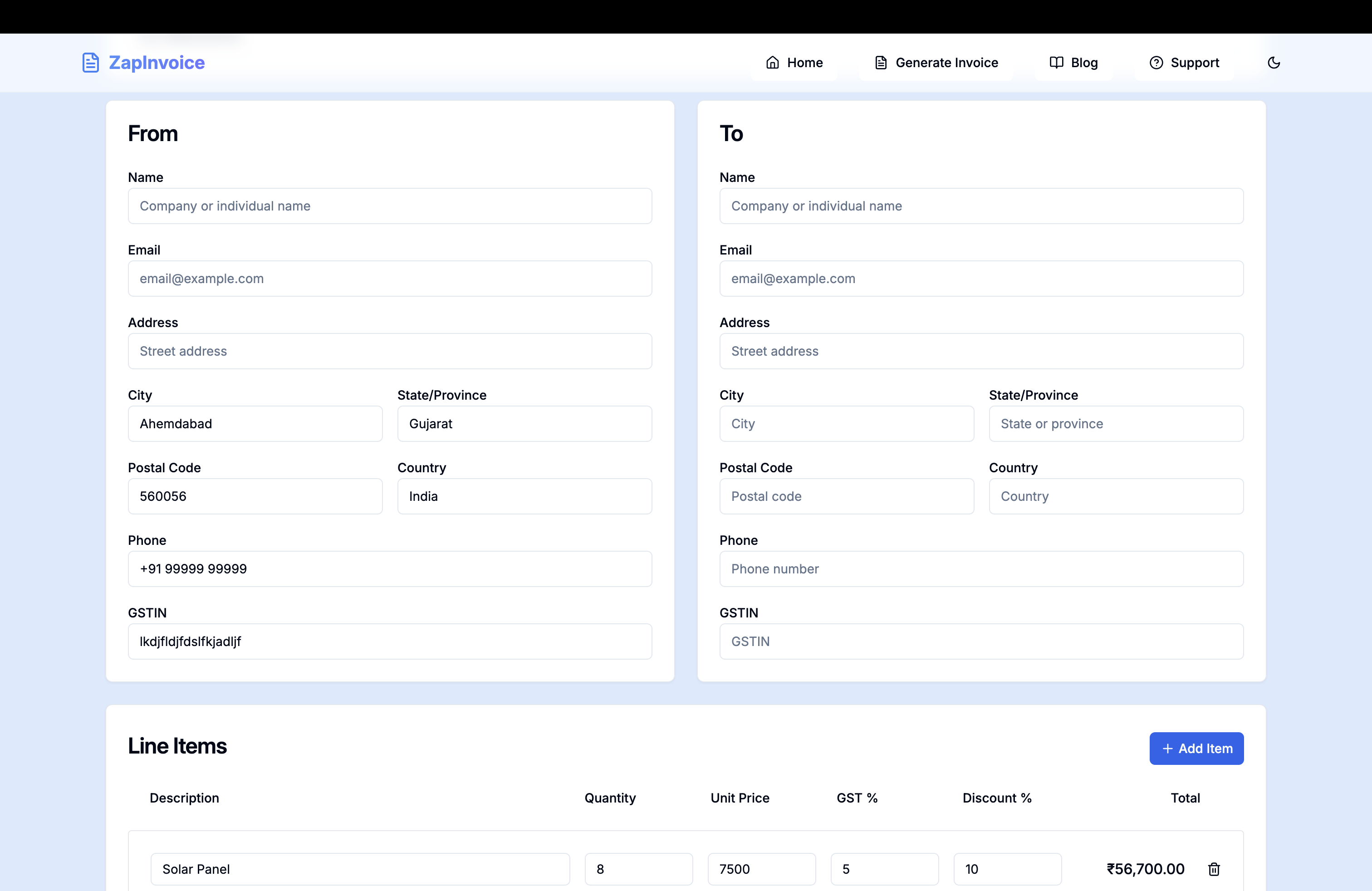
Task: Click the GST % column header
Action: tap(857, 798)
